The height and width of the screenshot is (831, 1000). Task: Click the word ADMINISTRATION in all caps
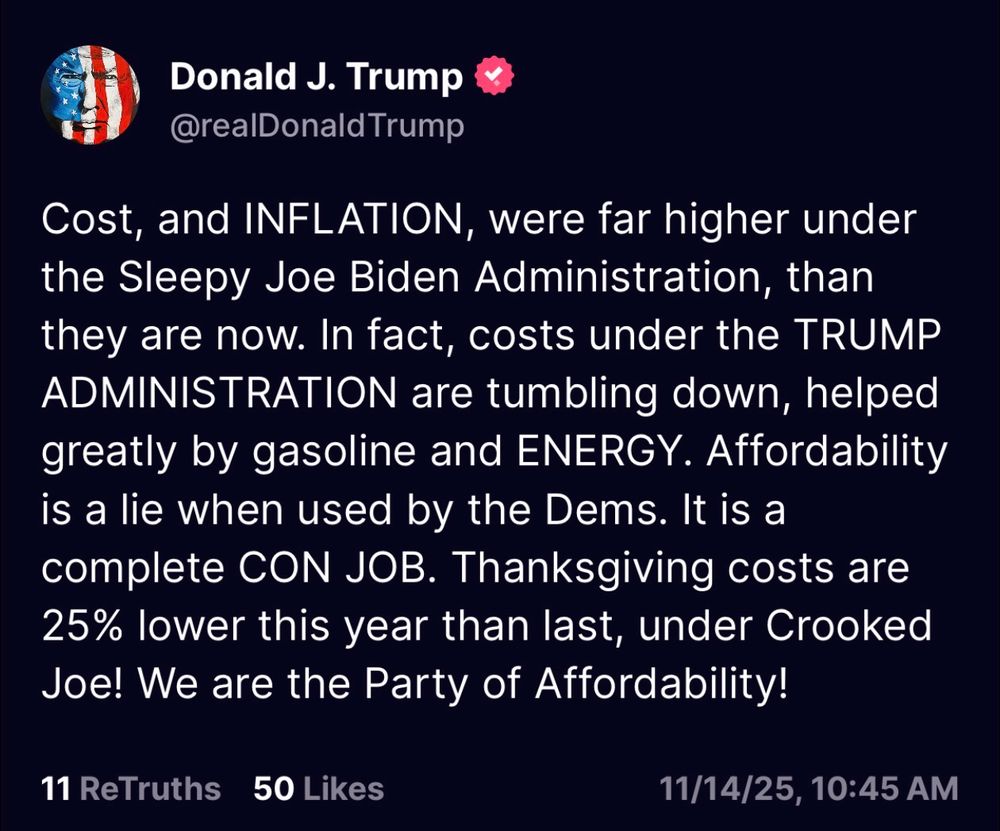tap(219, 393)
